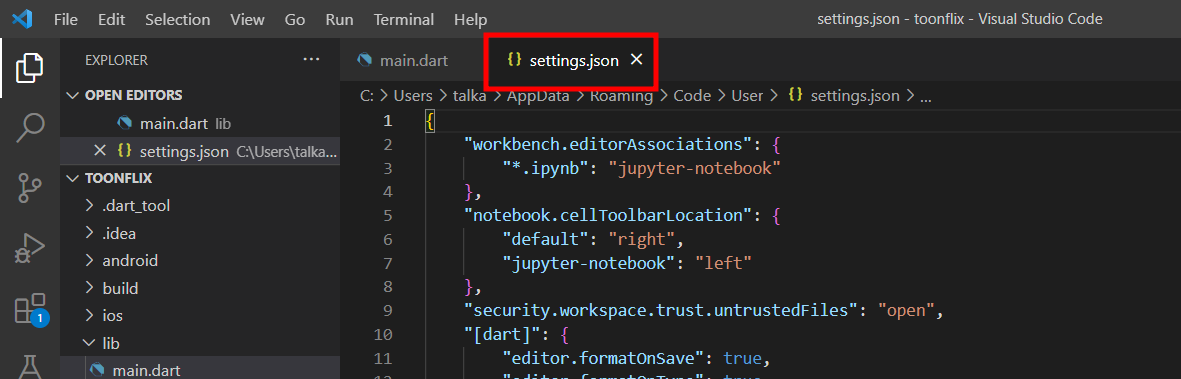Open the View menu
Image resolution: width=1181 pixels, height=379 pixels.
[247, 20]
